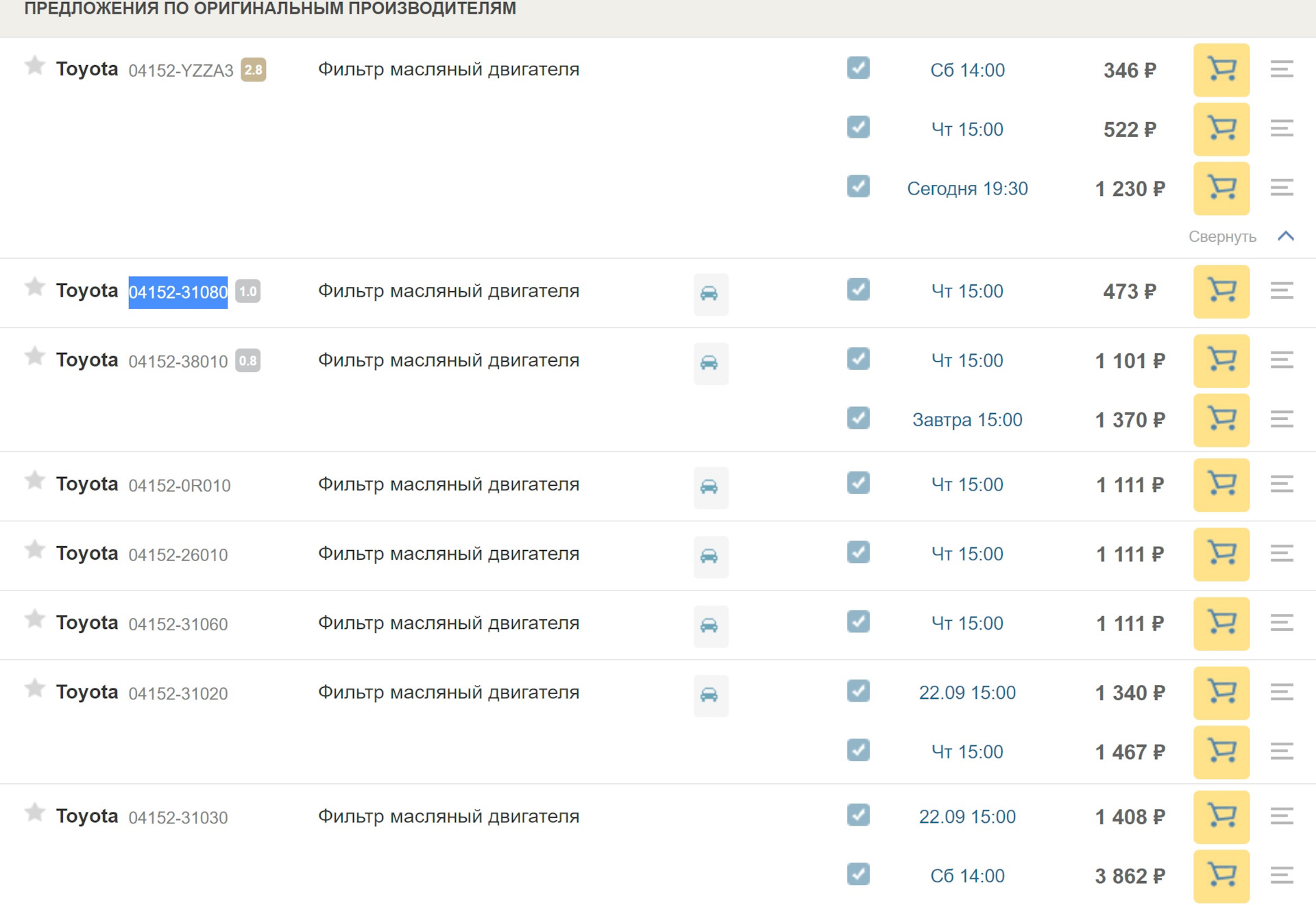1316x905 pixels.
Task: Open delivery time Сегодня 19:30
Action: point(967,188)
